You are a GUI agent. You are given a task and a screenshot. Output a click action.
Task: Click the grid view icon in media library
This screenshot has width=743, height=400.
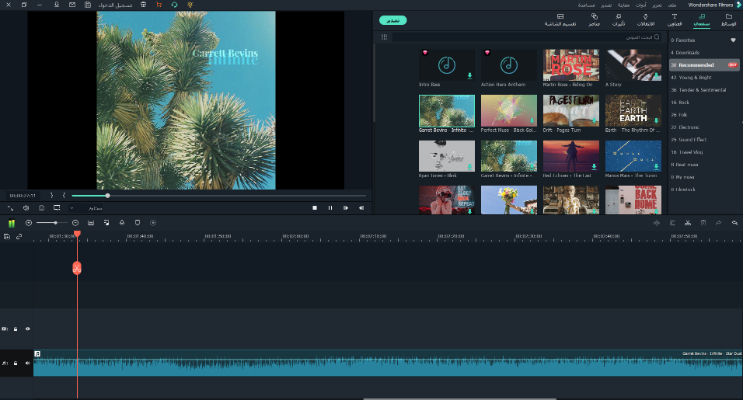point(384,37)
